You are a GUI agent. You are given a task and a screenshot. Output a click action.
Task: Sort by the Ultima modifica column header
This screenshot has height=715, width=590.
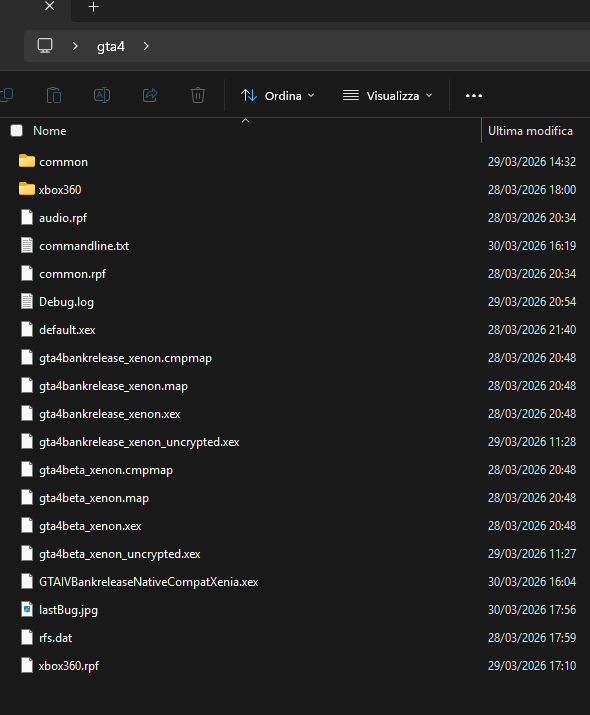click(x=530, y=131)
